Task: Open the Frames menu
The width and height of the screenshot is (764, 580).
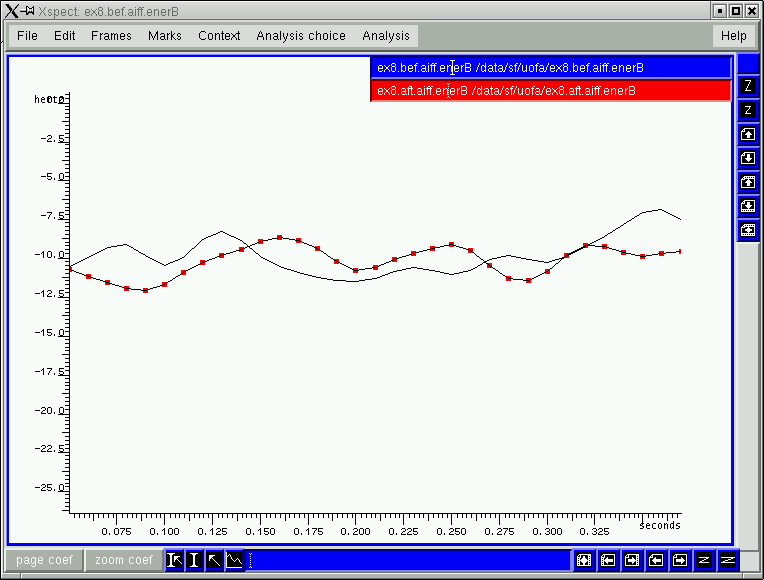Action: tap(111, 36)
